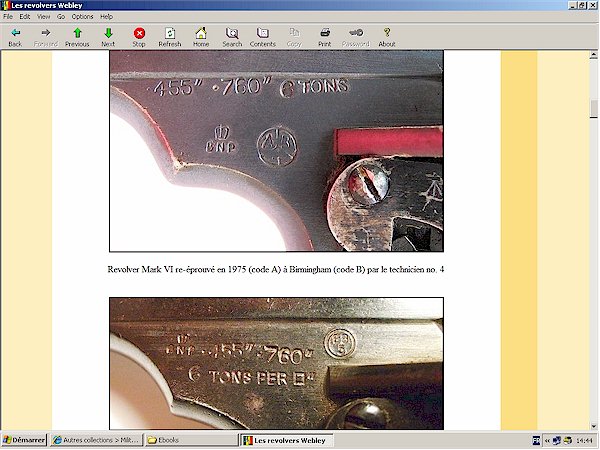Print the page with the Print icon
The image size is (600, 450).
pyautogui.click(x=325, y=33)
